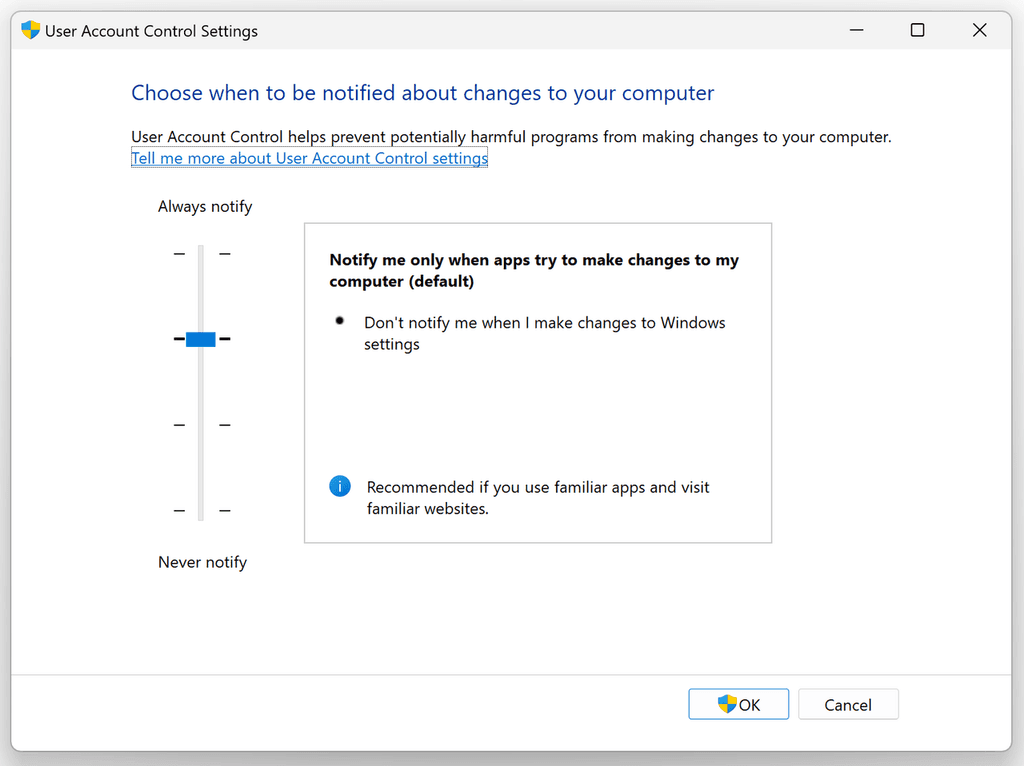Dismiss the dialog with Cancel
Viewport: 1024px width, 766px height.
[x=848, y=703]
